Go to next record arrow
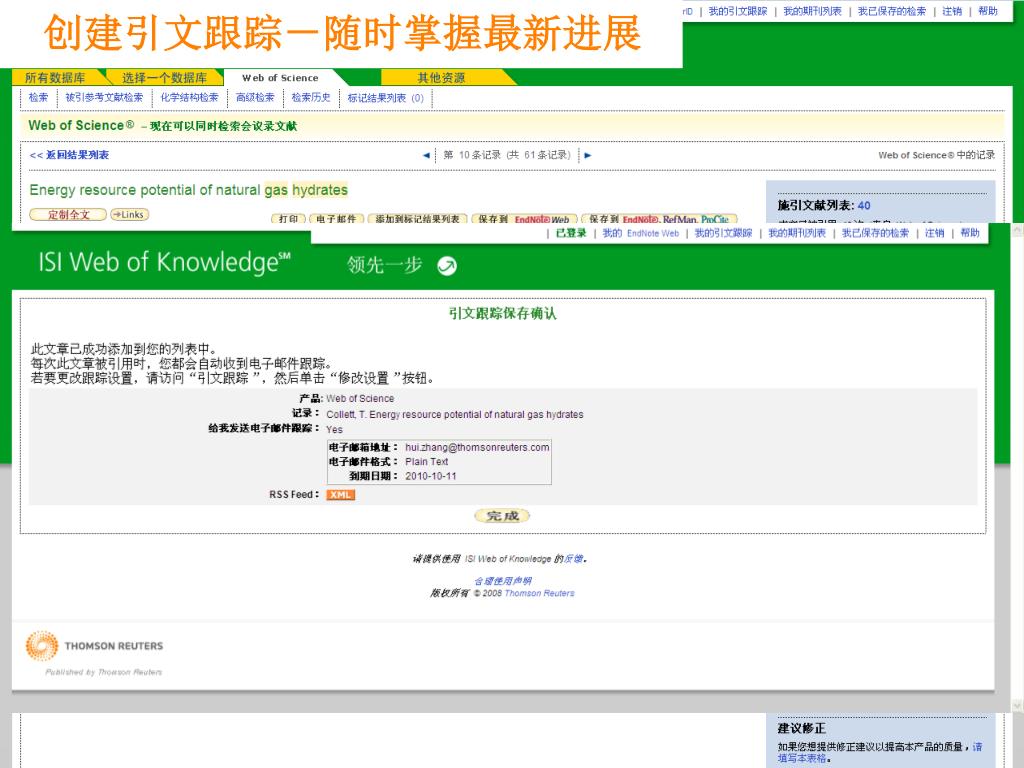The width and height of the screenshot is (1024, 768). pos(588,155)
